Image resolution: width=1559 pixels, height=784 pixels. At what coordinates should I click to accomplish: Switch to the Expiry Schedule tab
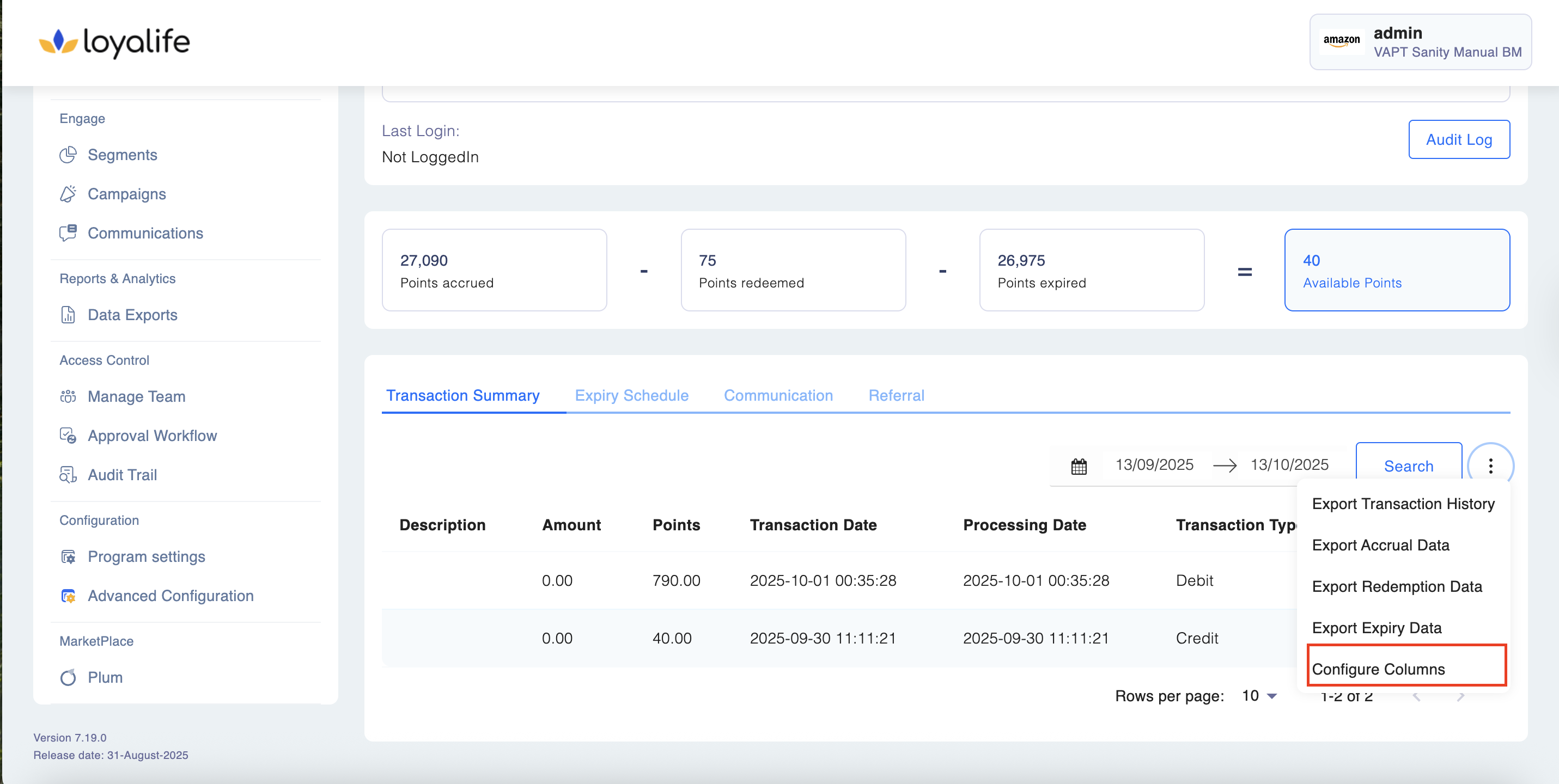(x=631, y=395)
